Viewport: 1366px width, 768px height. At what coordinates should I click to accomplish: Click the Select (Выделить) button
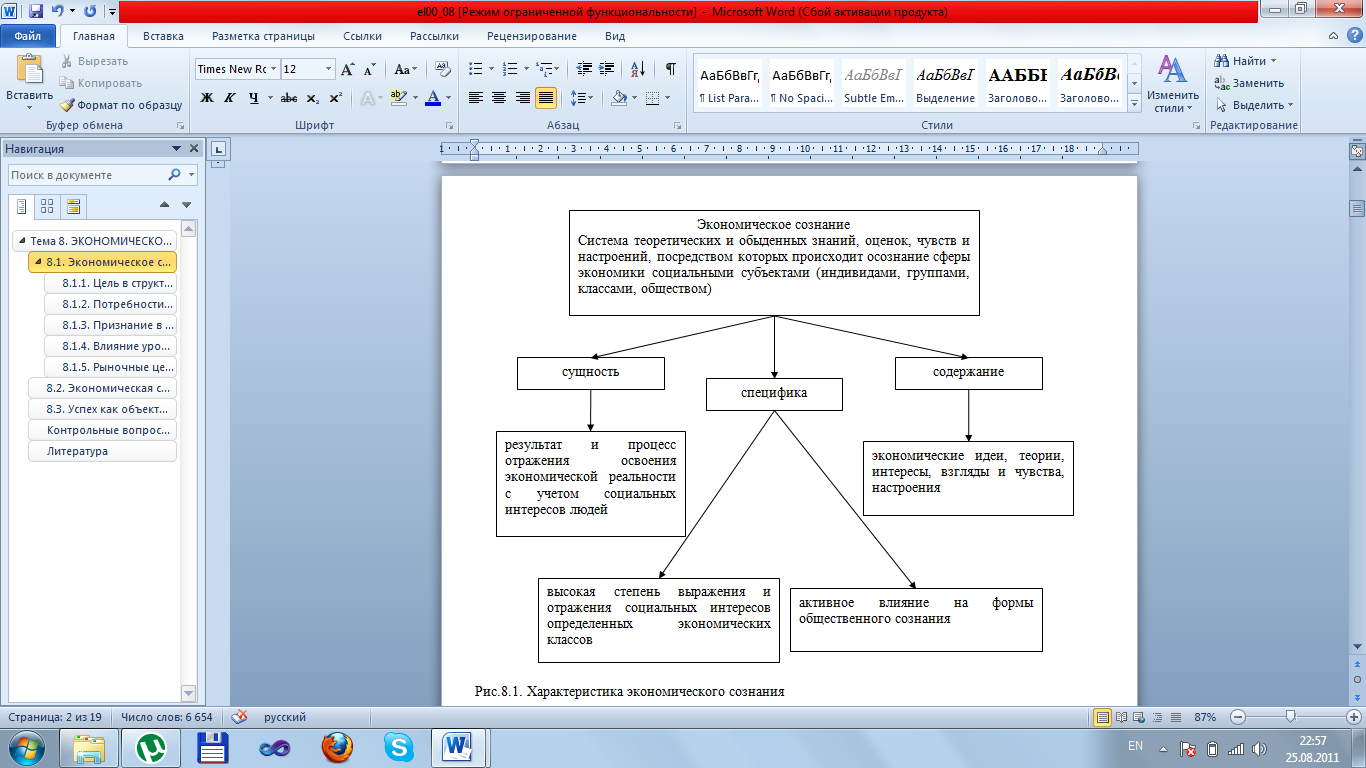click(1254, 105)
